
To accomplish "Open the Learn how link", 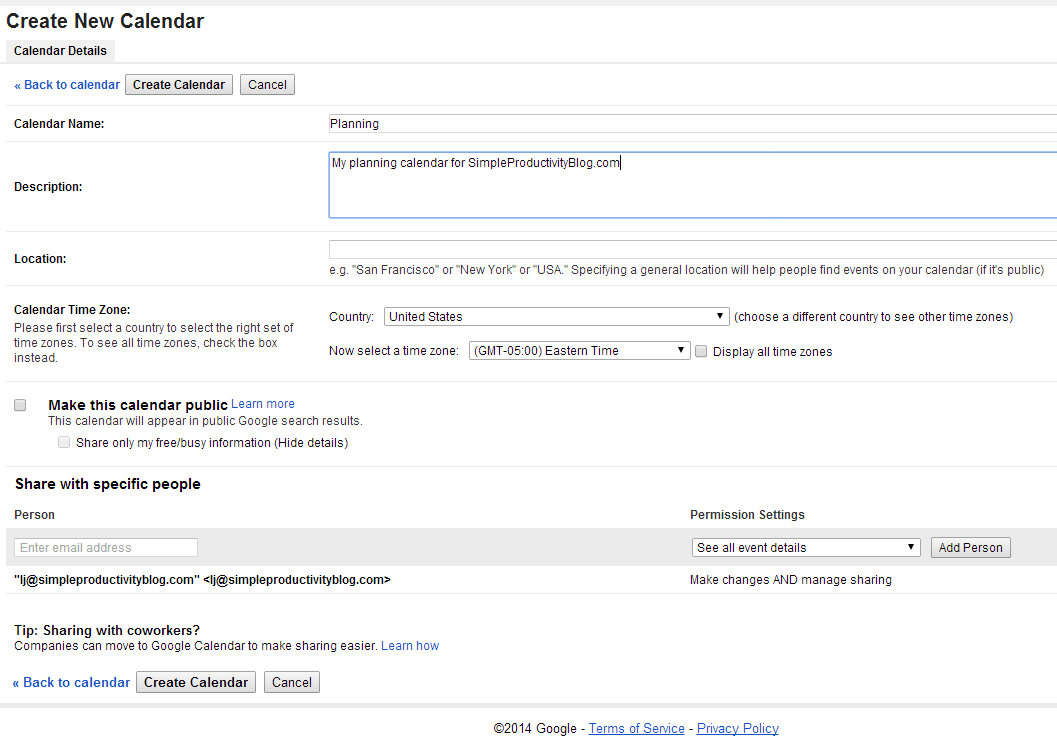I will pyautogui.click(x=410, y=646).
